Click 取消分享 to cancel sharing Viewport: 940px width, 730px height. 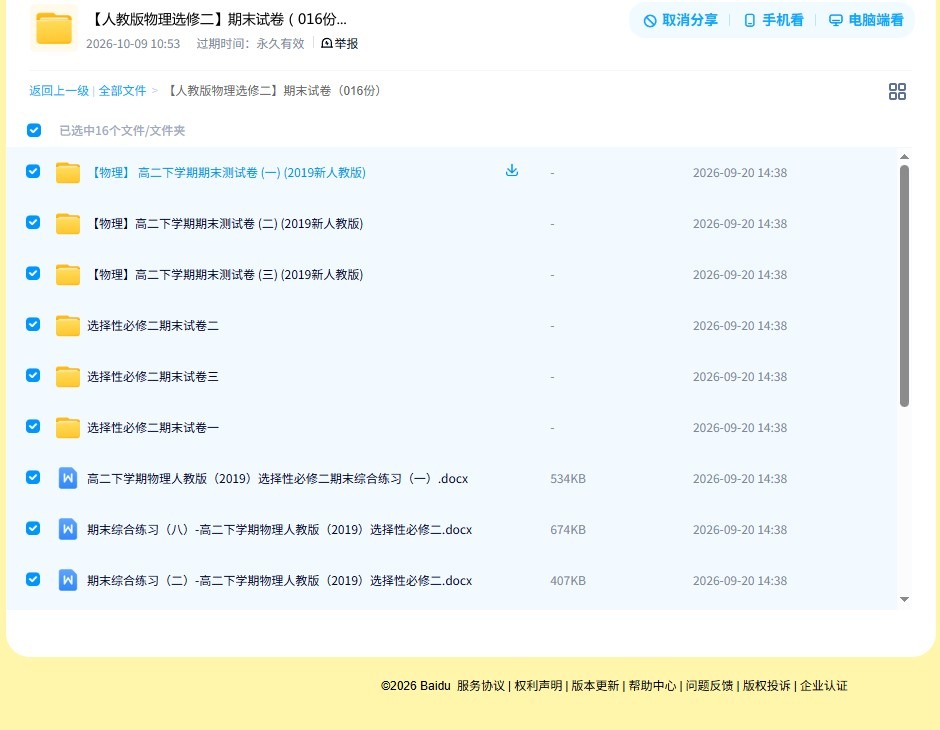[680, 20]
